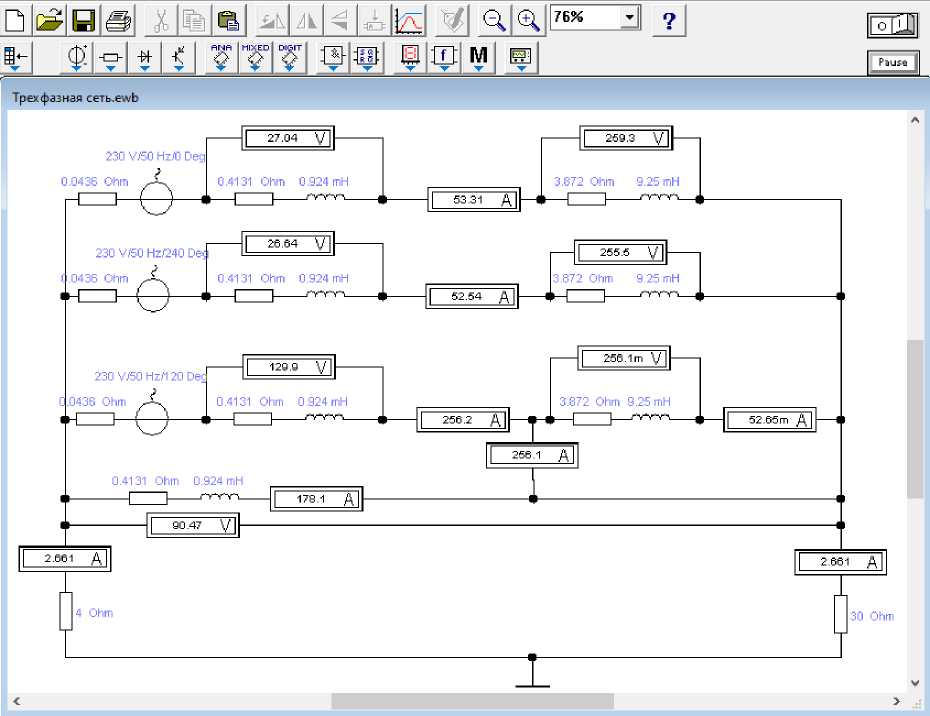Open the Diodes parts bin
The image size is (930, 716).
pos(145,58)
